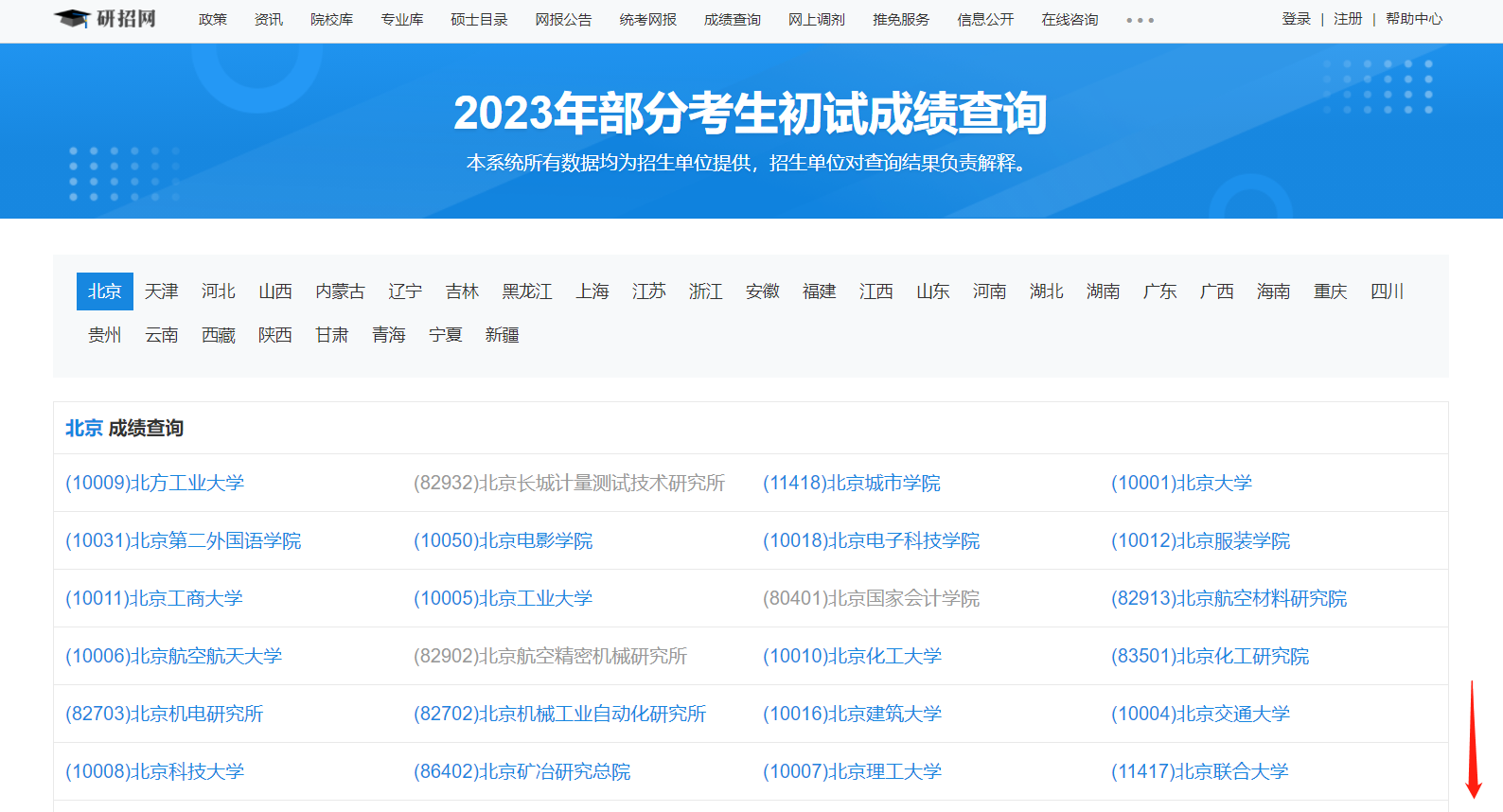Viewport: 1503px width, 812px height.
Task: Select the 北京 province tab
Action: [105, 291]
